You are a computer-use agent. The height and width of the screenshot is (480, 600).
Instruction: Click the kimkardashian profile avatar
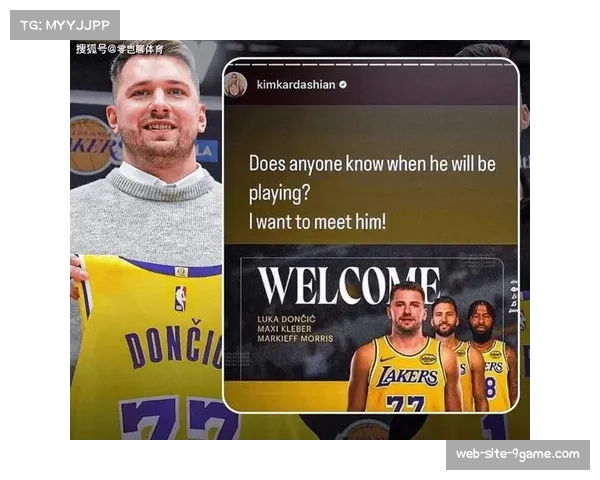coord(236,85)
